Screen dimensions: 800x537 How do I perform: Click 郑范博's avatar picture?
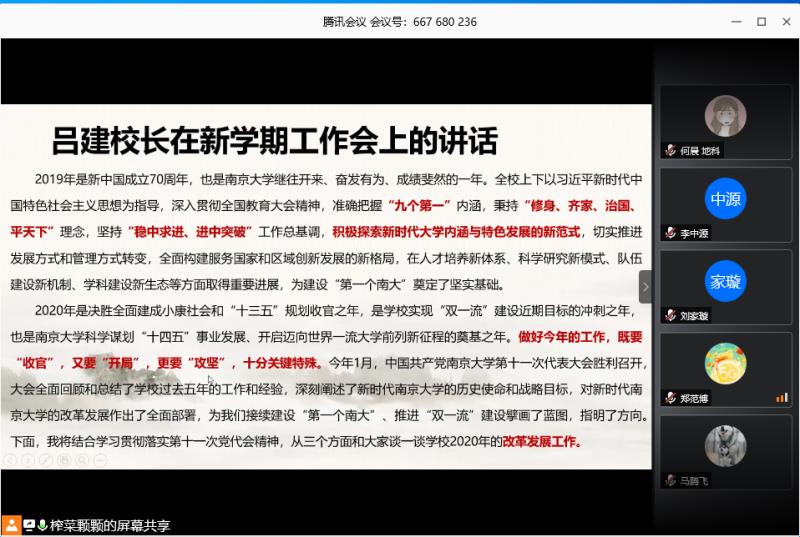click(725, 364)
